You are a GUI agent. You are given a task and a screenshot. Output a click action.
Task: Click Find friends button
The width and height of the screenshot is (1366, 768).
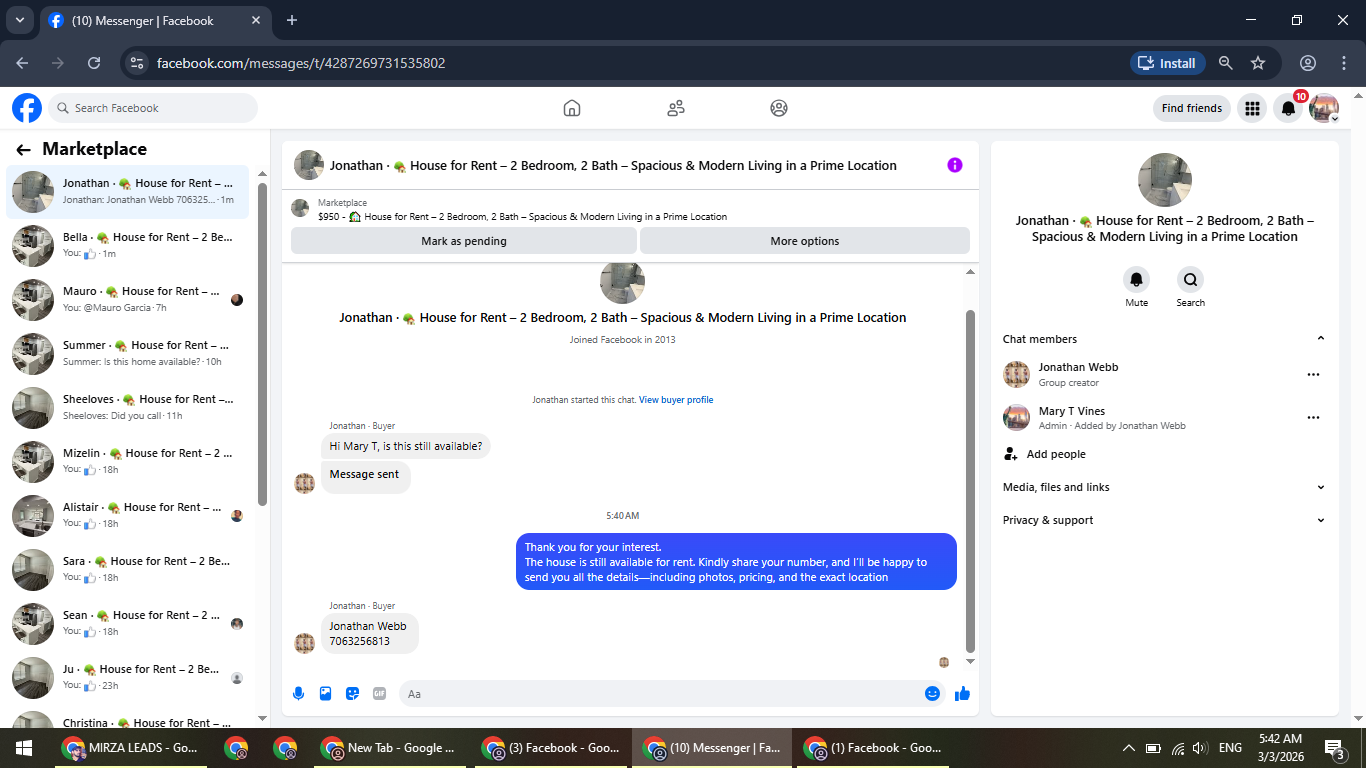pos(1192,108)
